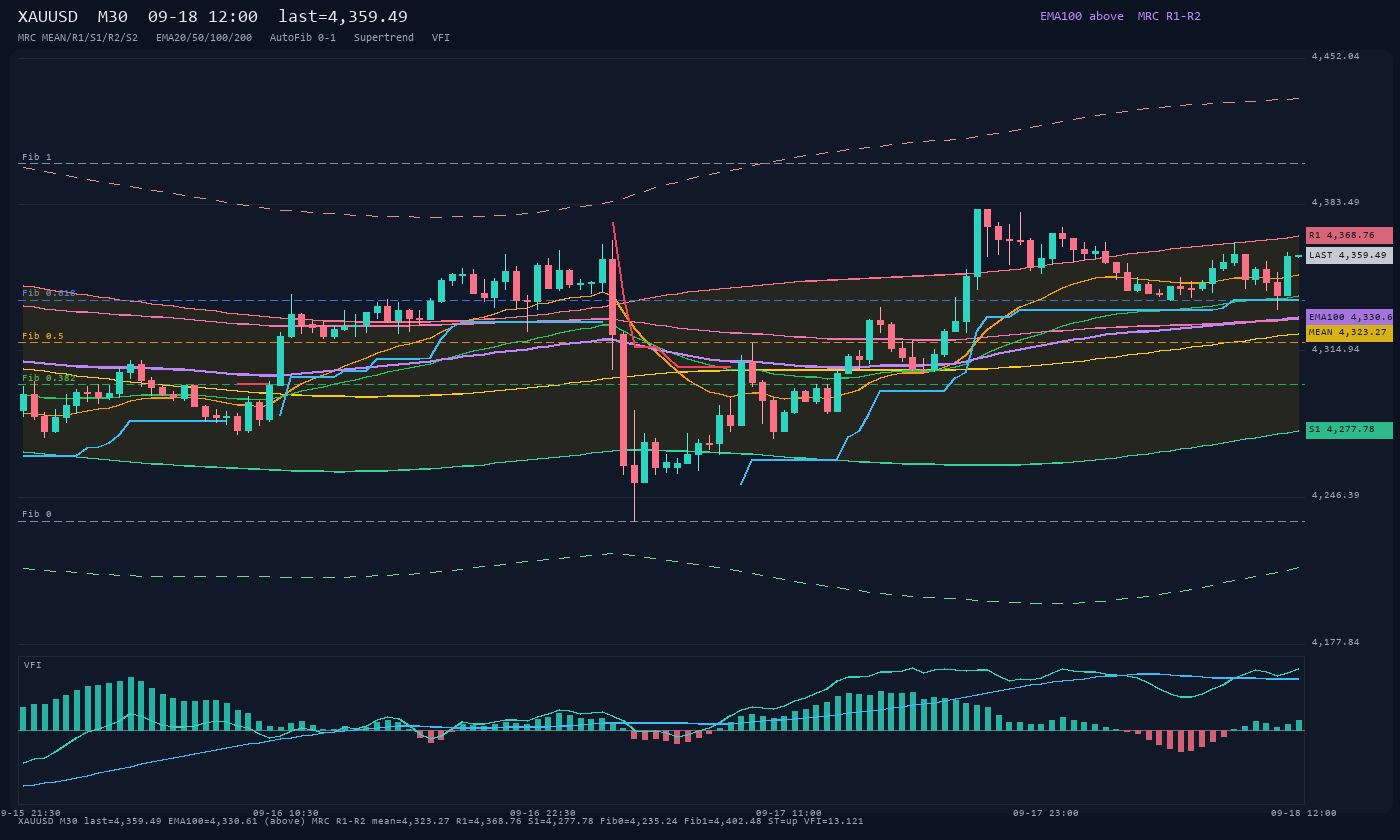Select the 09-17 11:00 time axis label
The width and height of the screenshot is (1400, 840).
click(x=789, y=813)
